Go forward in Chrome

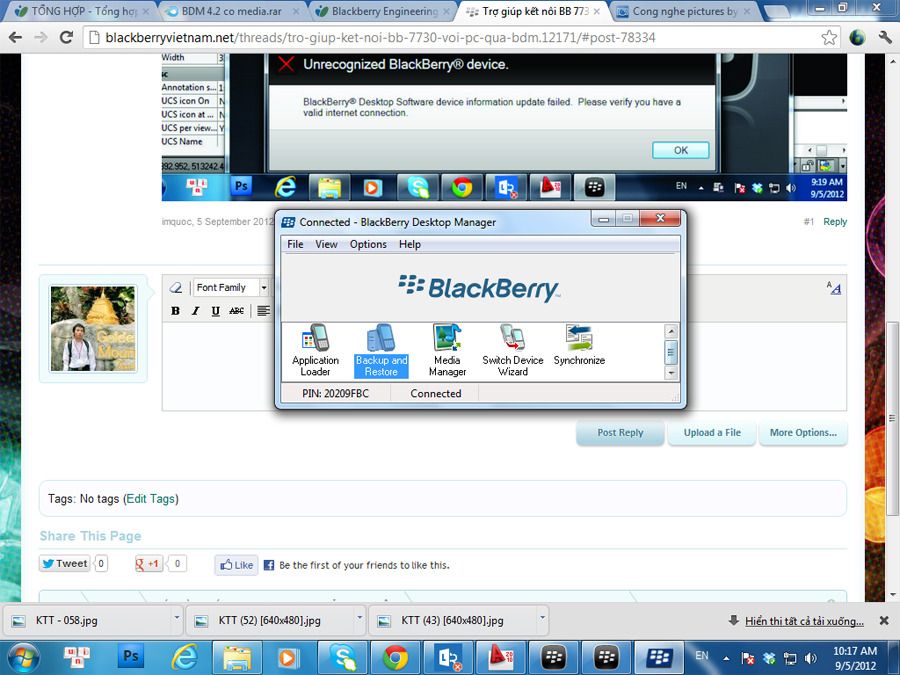click(x=41, y=38)
